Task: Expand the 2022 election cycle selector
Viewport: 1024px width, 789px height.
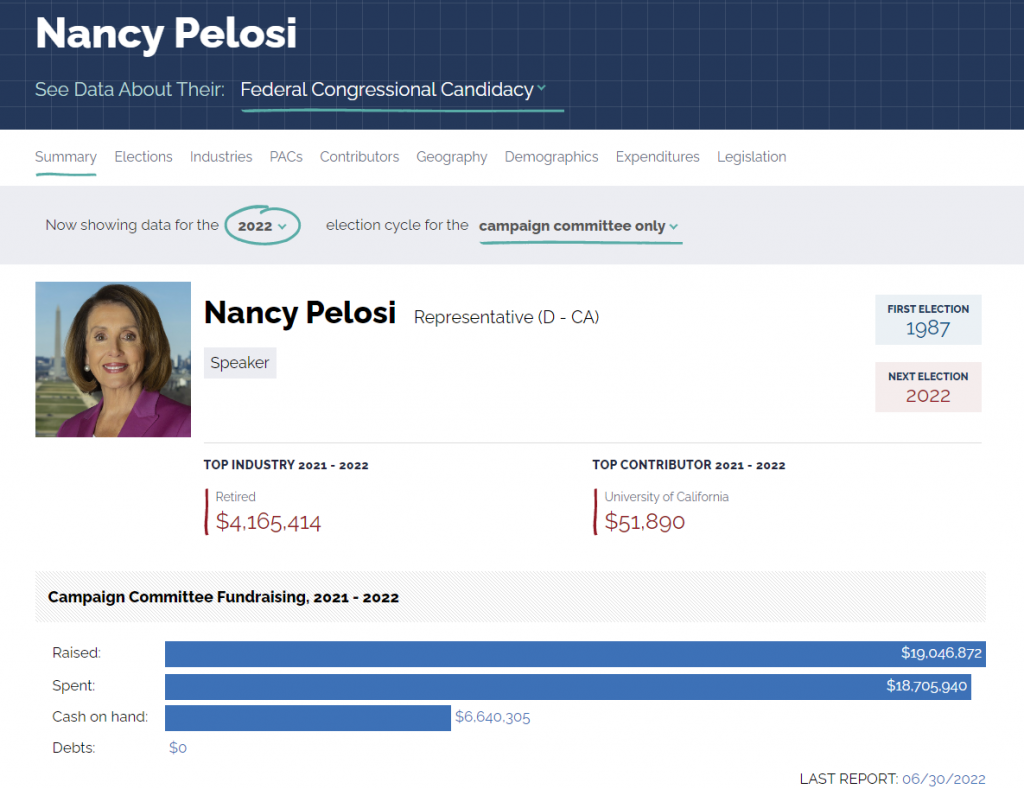Action: tap(262, 226)
